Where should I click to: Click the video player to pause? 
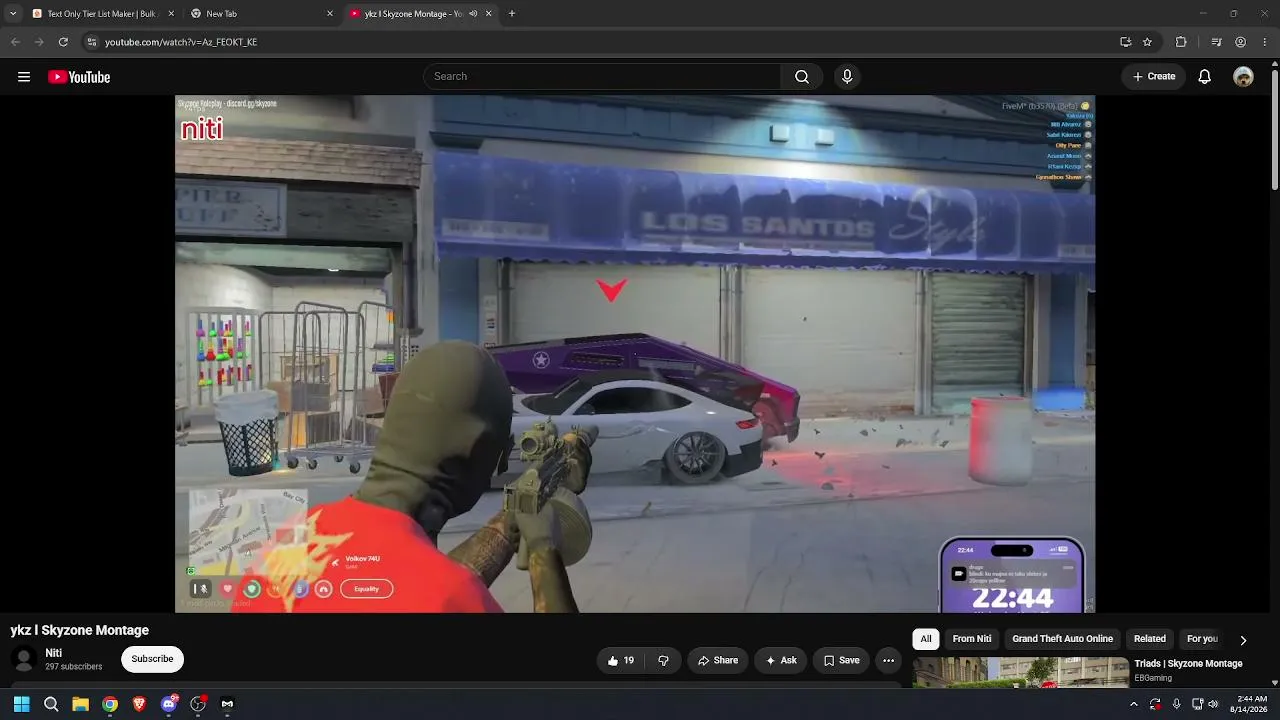[x=635, y=354]
